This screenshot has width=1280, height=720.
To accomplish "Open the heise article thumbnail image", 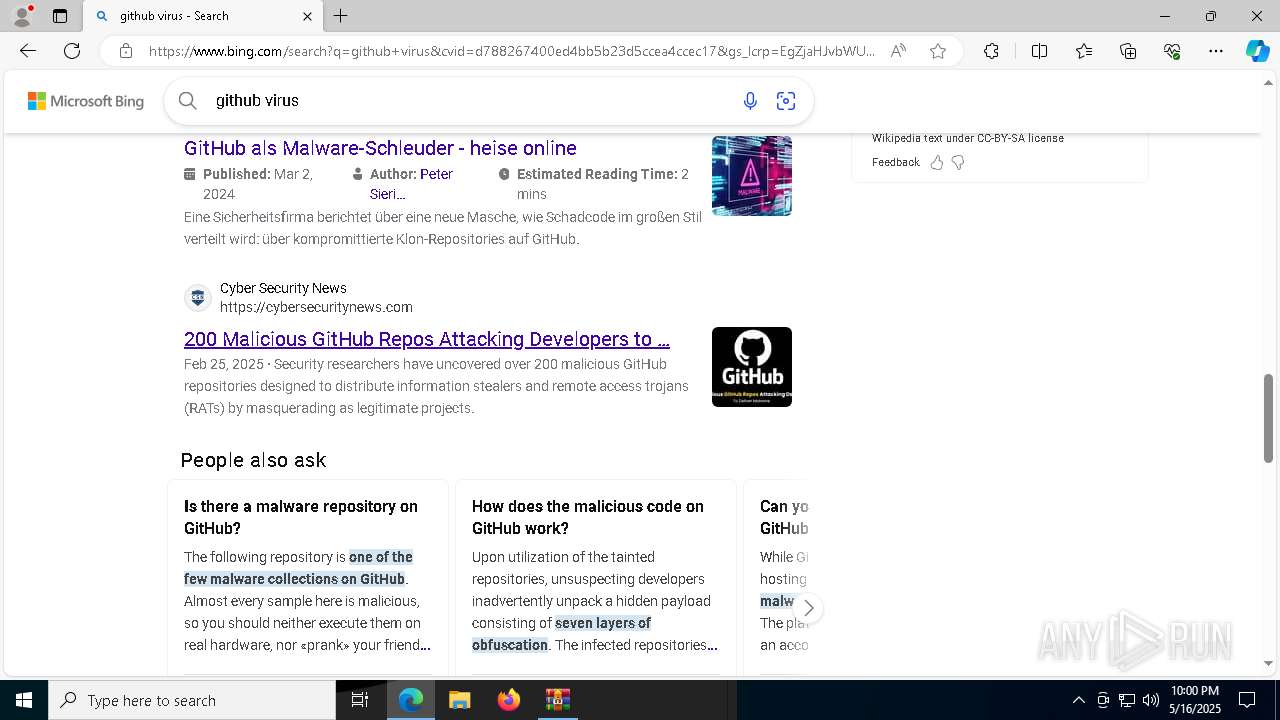I will (x=752, y=176).
